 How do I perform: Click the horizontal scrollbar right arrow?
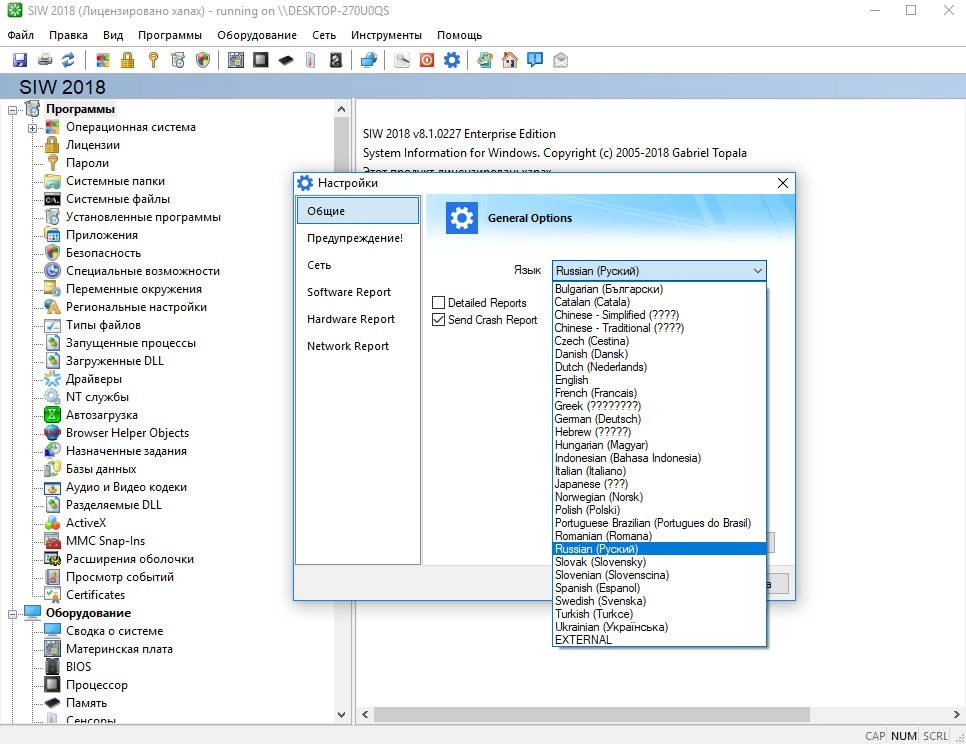pyautogui.click(x=956, y=714)
